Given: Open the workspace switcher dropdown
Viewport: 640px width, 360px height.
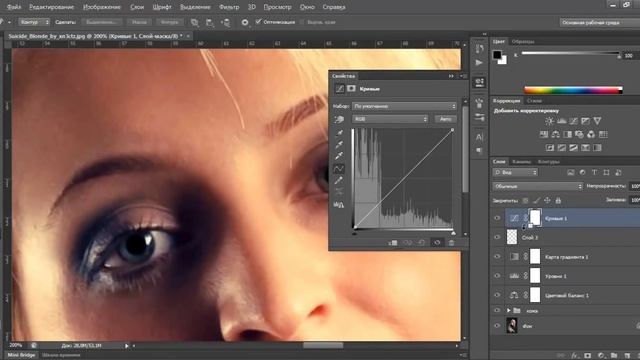Looking at the screenshot, I should (600, 22).
